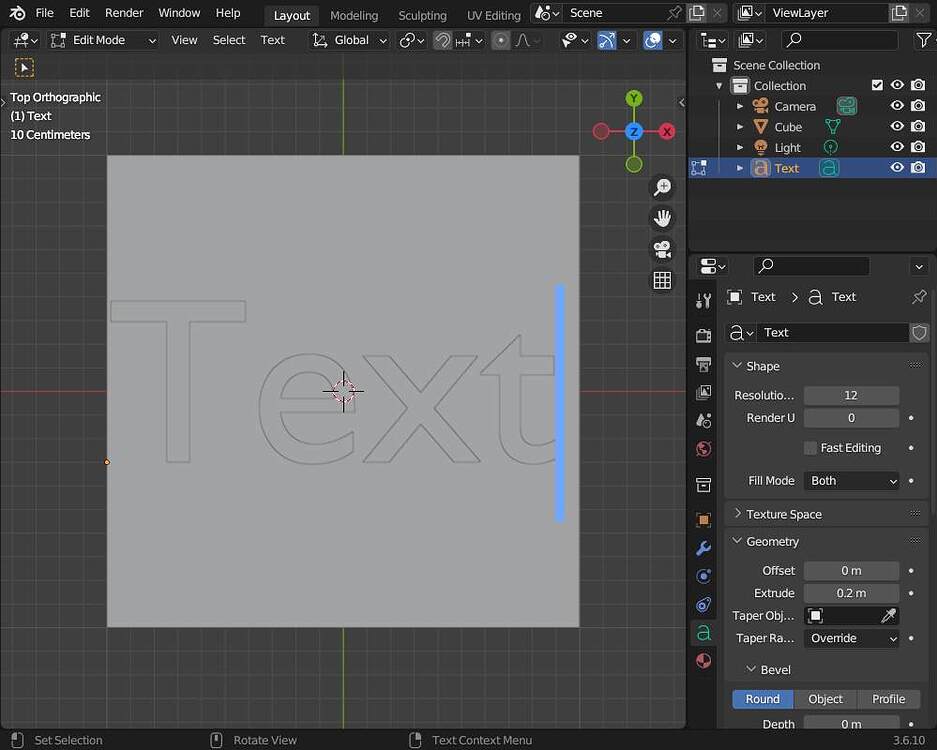
Task: Open the Object properties tab
Action: coord(703,520)
